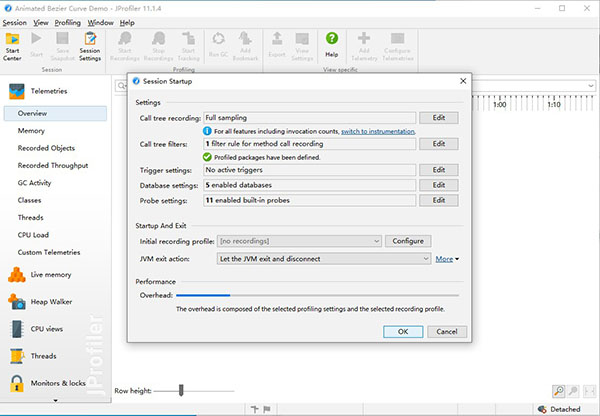Open the Threads section with gears icon

17,356
